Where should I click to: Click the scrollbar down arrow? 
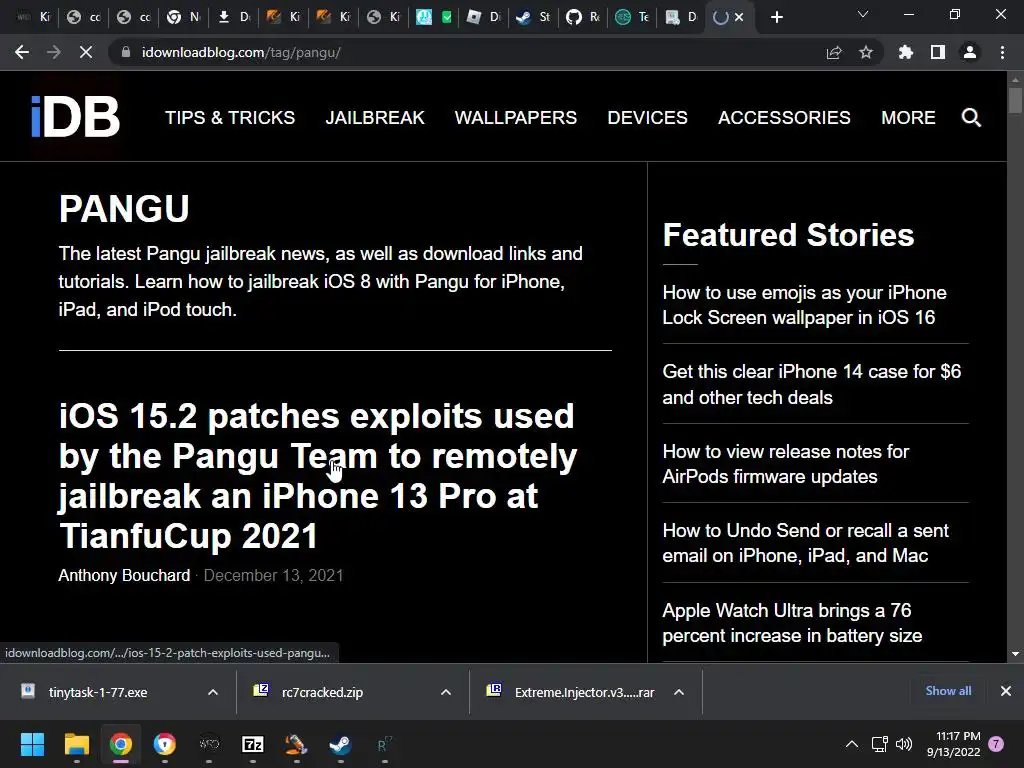(x=1015, y=654)
